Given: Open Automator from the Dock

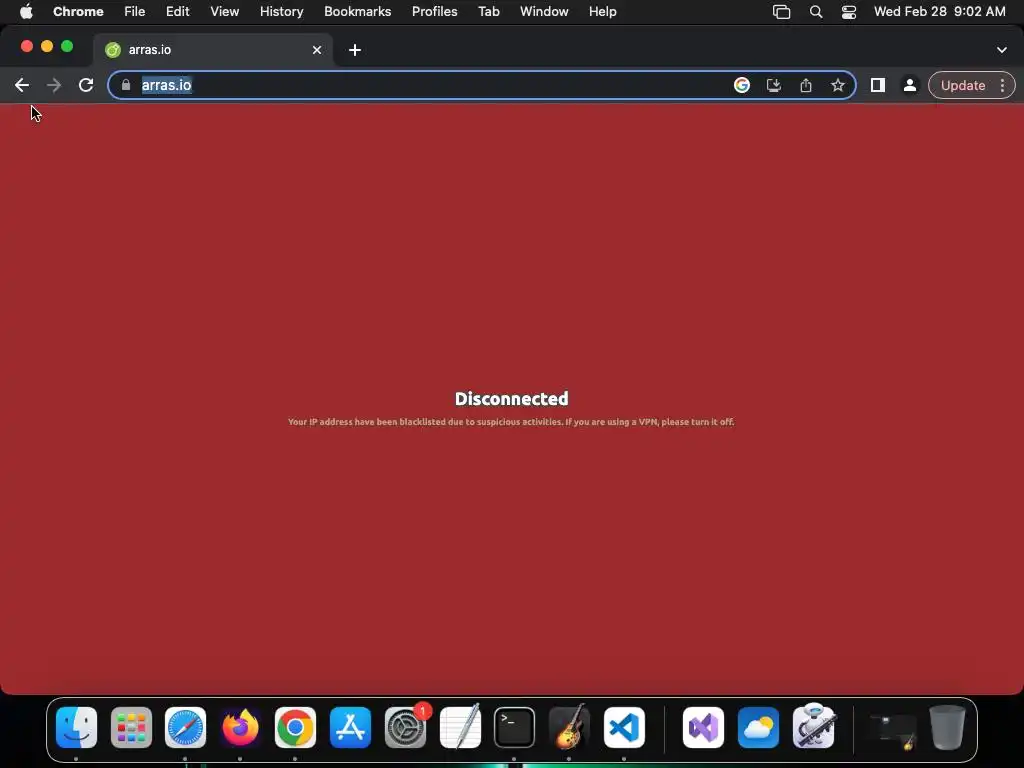Looking at the screenshot, I should pos(813,727).
